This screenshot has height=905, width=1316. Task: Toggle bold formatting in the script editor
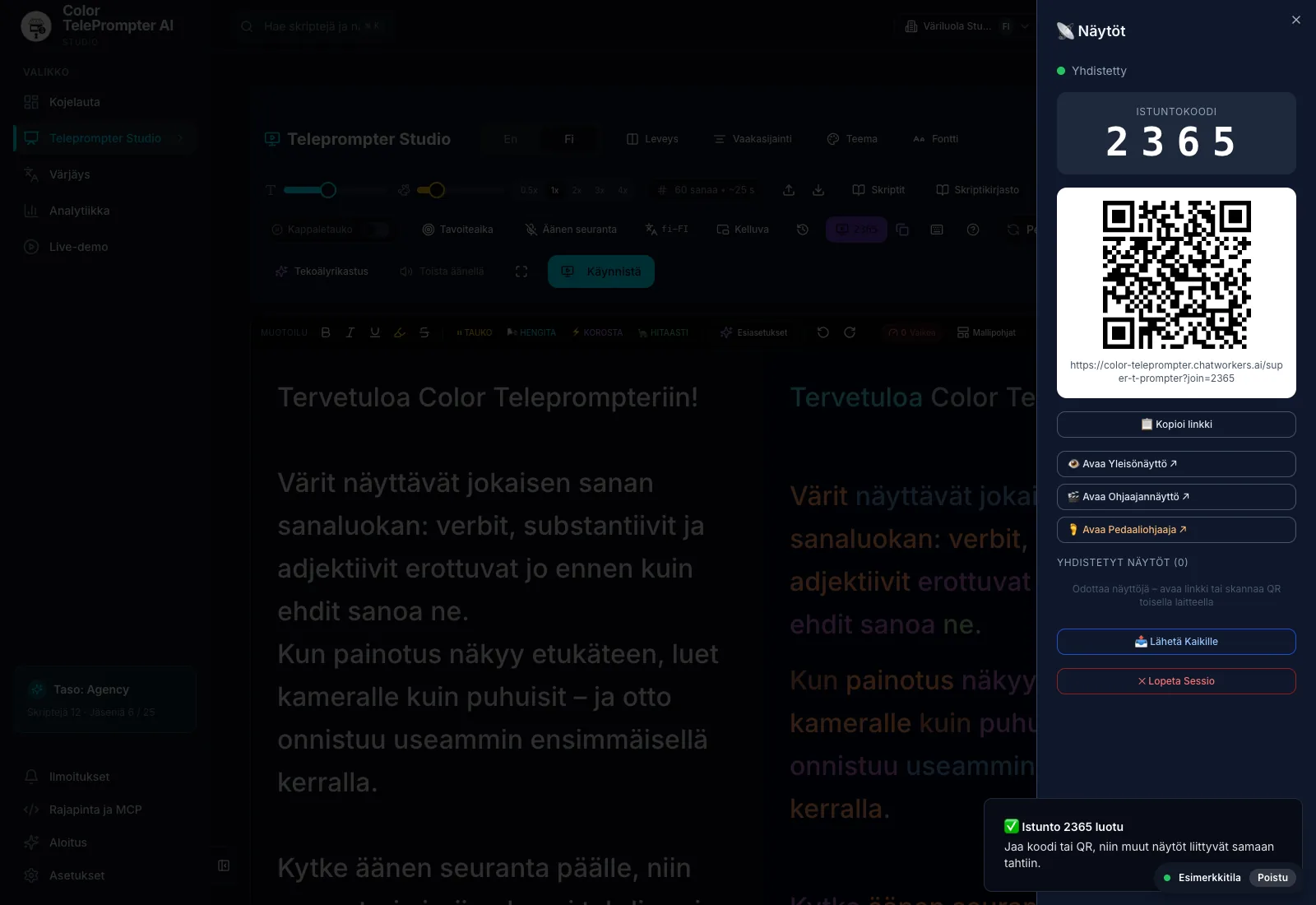tap(326, 332)
